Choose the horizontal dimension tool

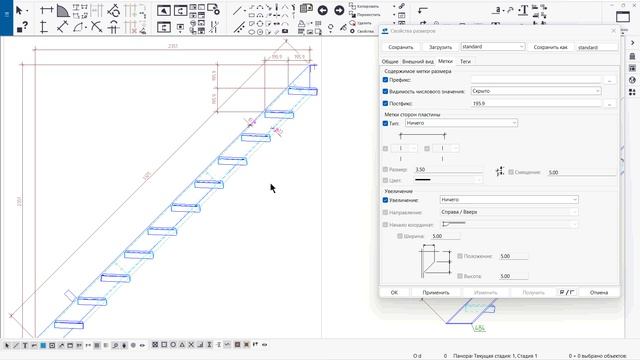47,11
